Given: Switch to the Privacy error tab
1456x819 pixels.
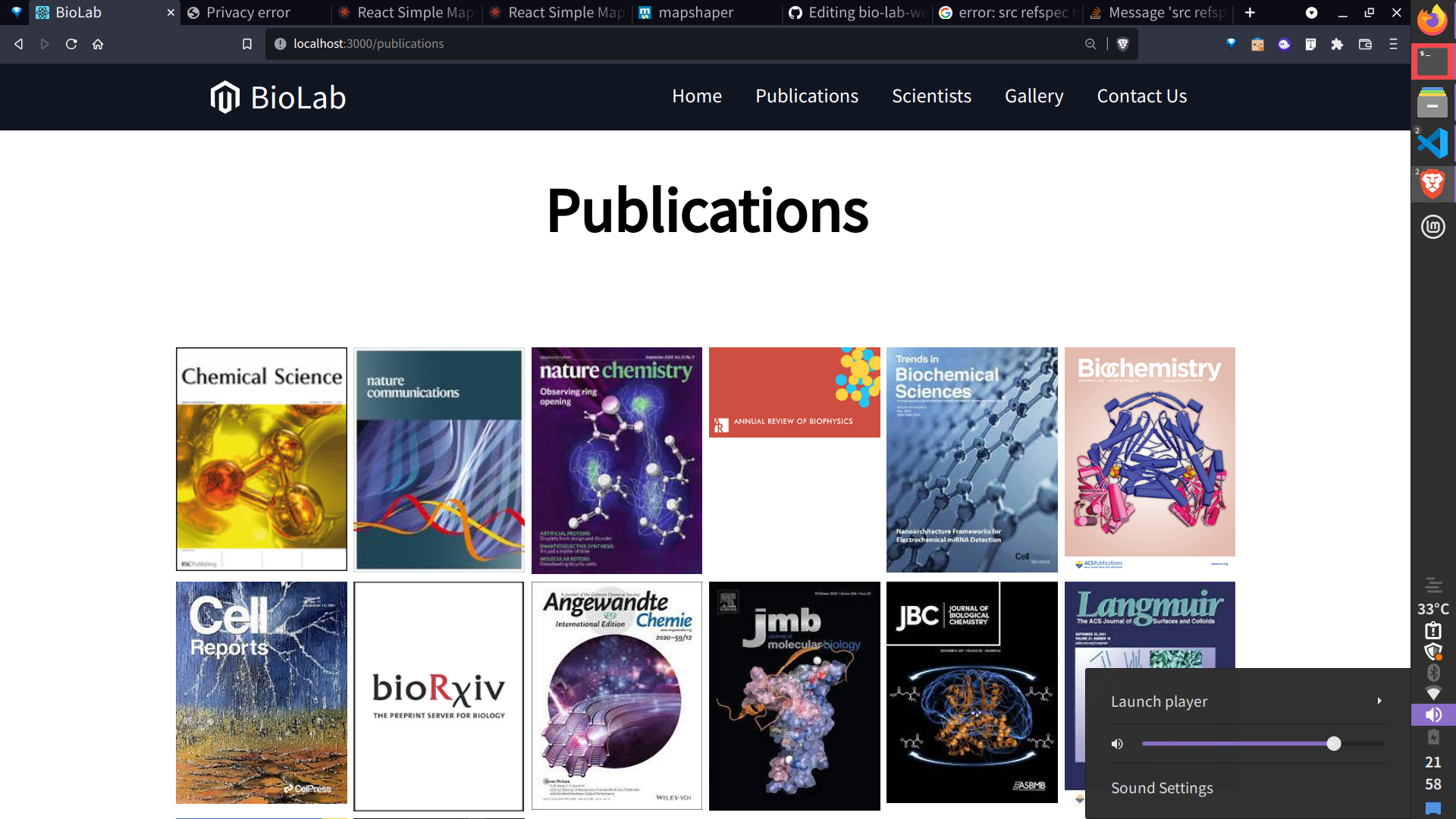Looking at the screenshot, I should 256,13.
